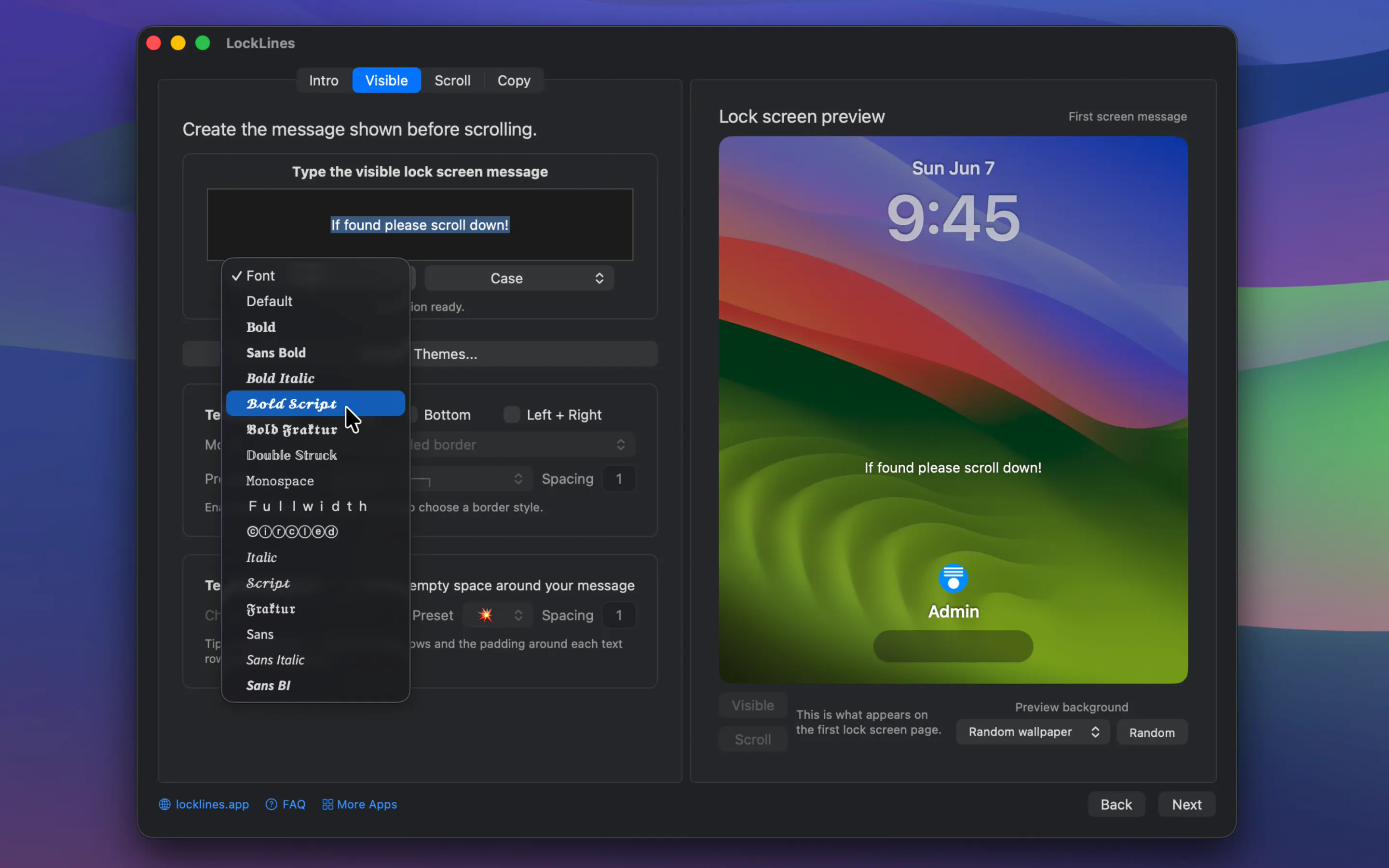Click the starburst preset icon
Screen dimensions: 1389x868
pyautogui.click(x=486, y=615)
